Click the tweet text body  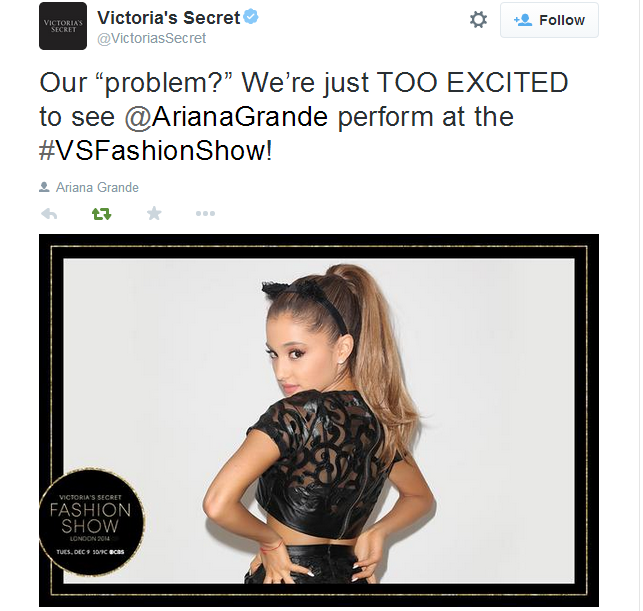(x=303, y=116)
